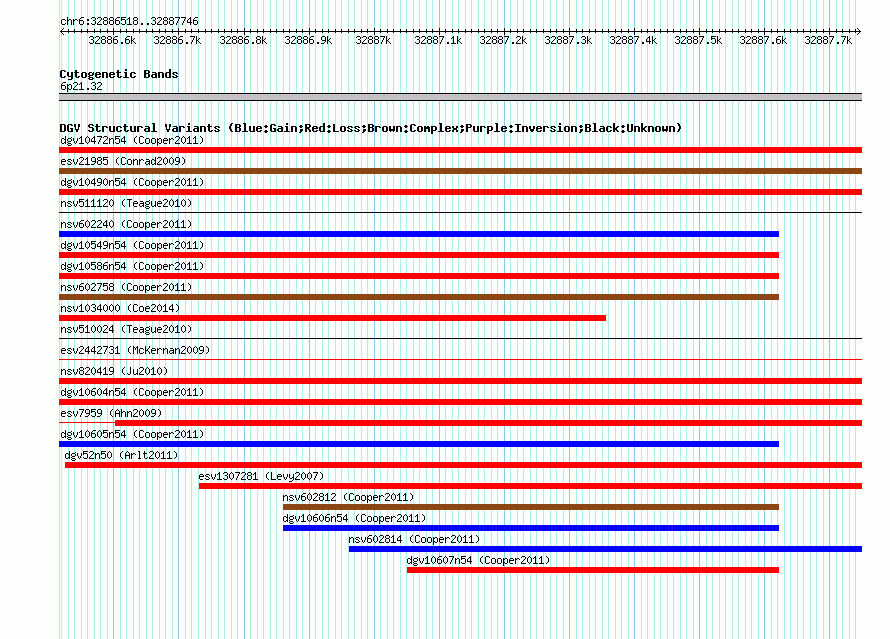Select the blue nsv602240 gain bar
890x639 pixels.
tap(419, 234)
